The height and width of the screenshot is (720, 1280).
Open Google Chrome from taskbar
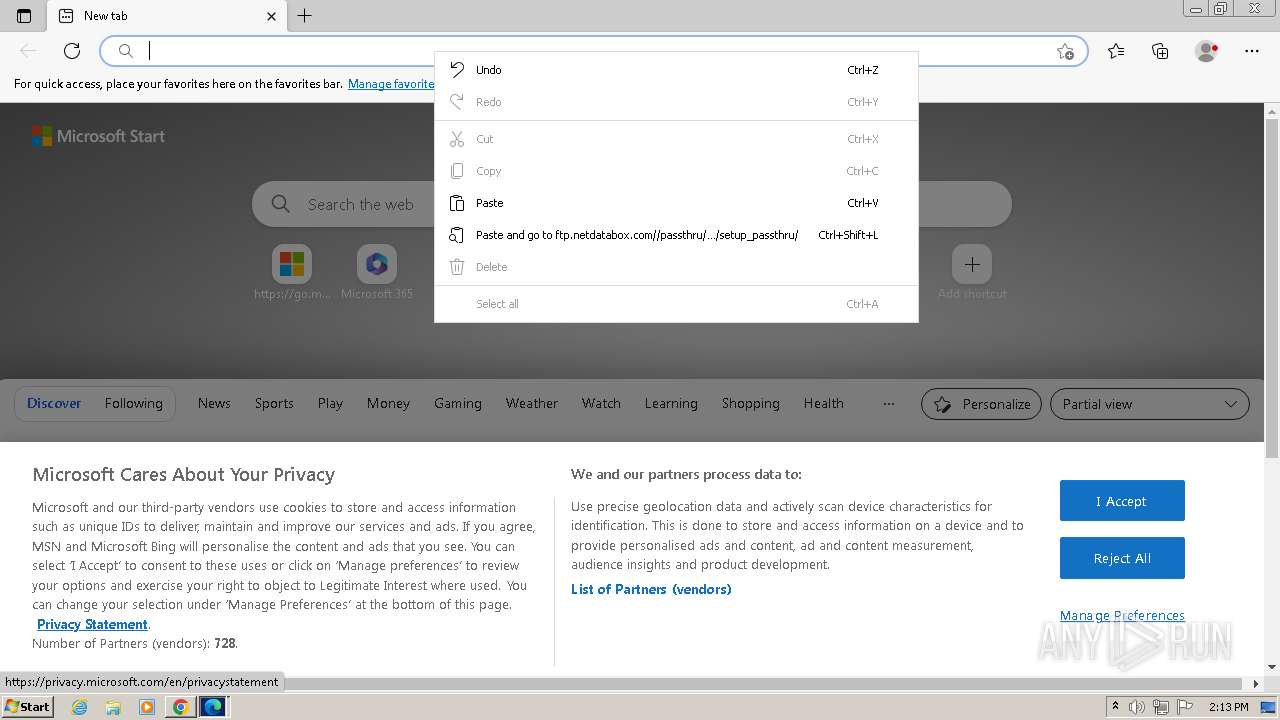[x=180, y=707]
